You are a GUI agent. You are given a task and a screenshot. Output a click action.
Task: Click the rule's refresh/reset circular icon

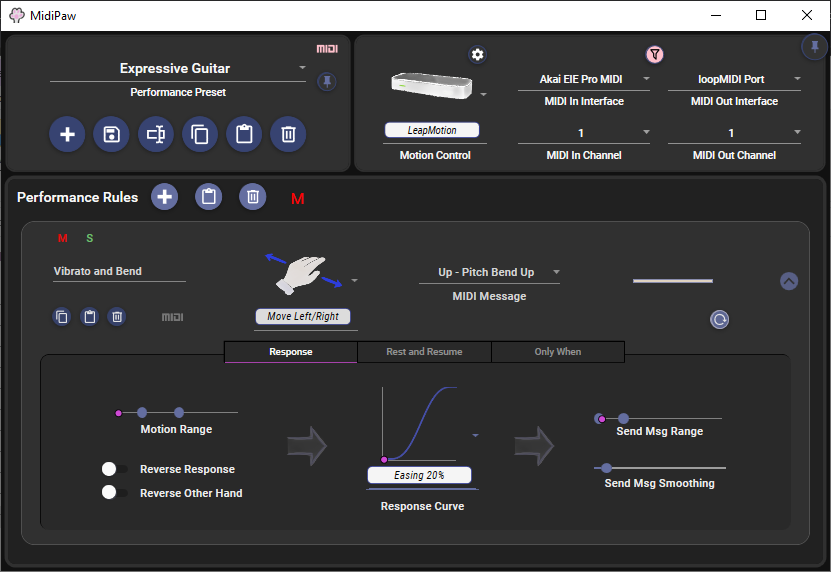[719, 319]
